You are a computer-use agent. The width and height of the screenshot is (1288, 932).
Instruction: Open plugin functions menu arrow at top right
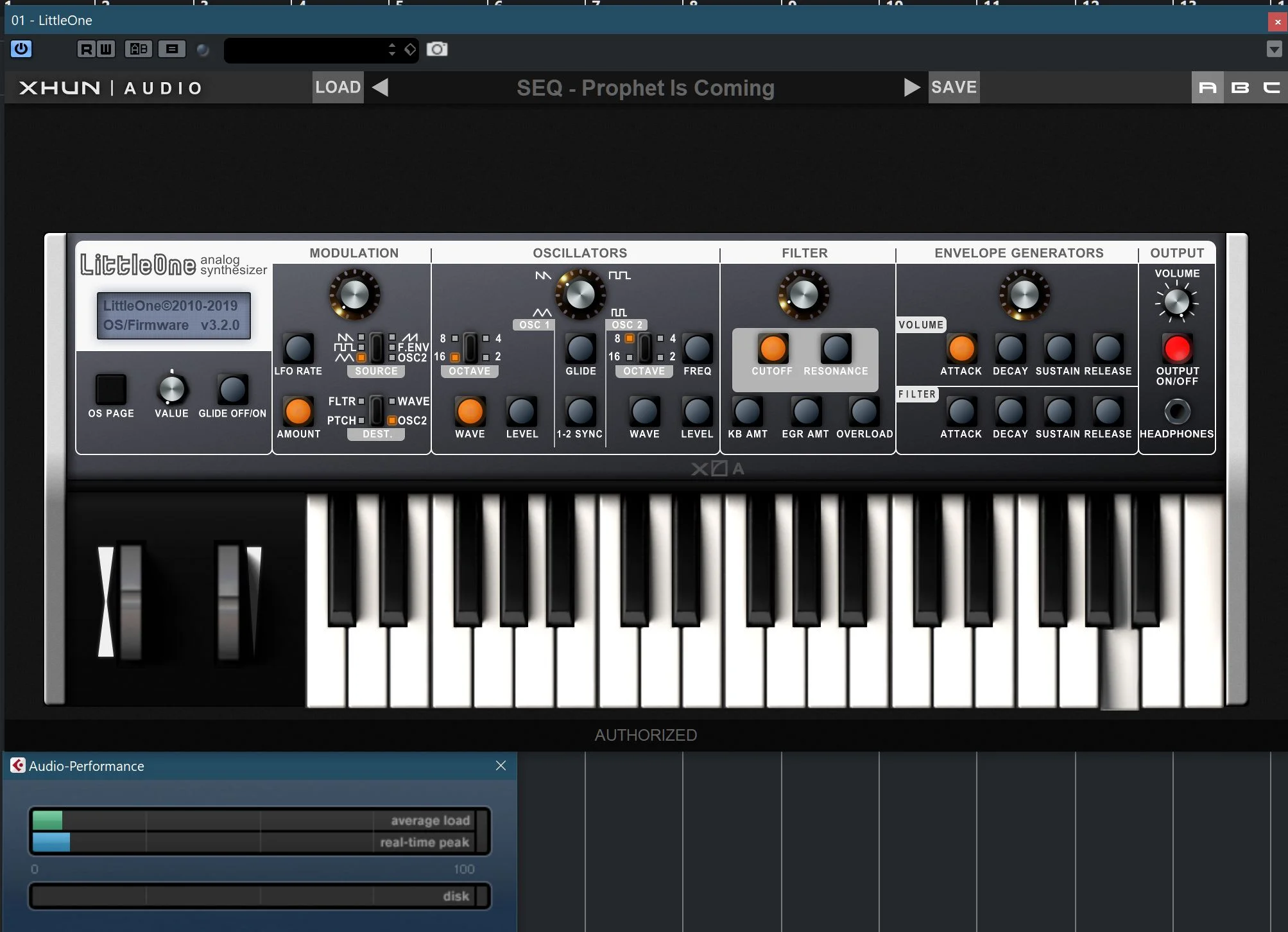point(1274,49)
